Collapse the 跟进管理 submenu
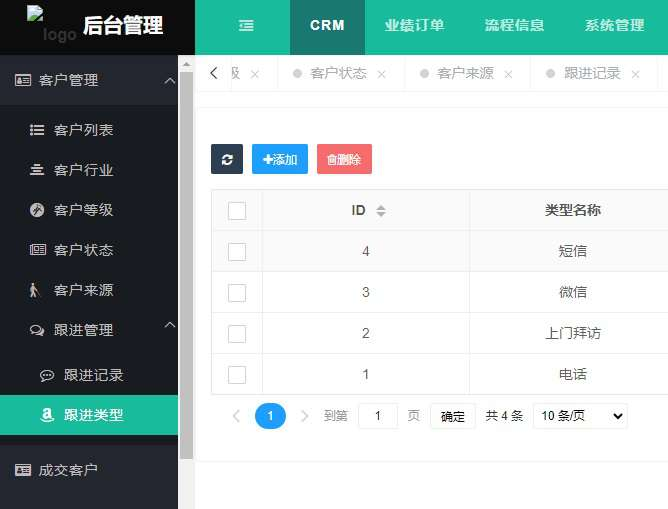The width and height of the screenshot is (668, 509). 169,326
